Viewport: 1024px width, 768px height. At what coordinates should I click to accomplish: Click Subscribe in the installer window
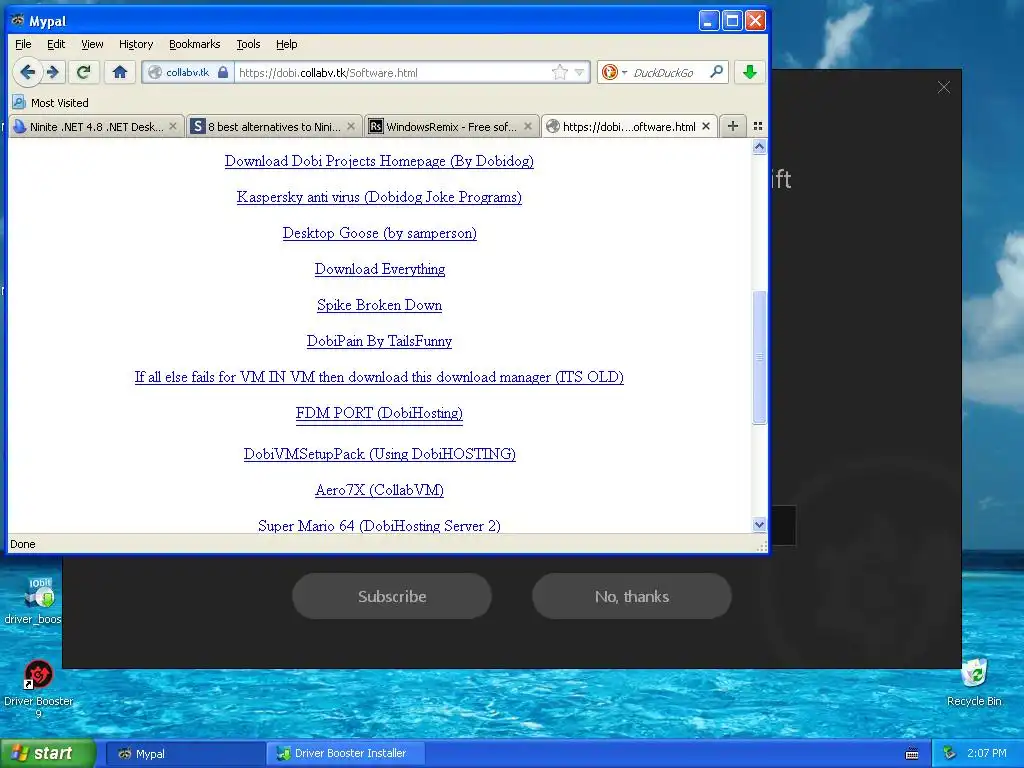tap(392, 596)
